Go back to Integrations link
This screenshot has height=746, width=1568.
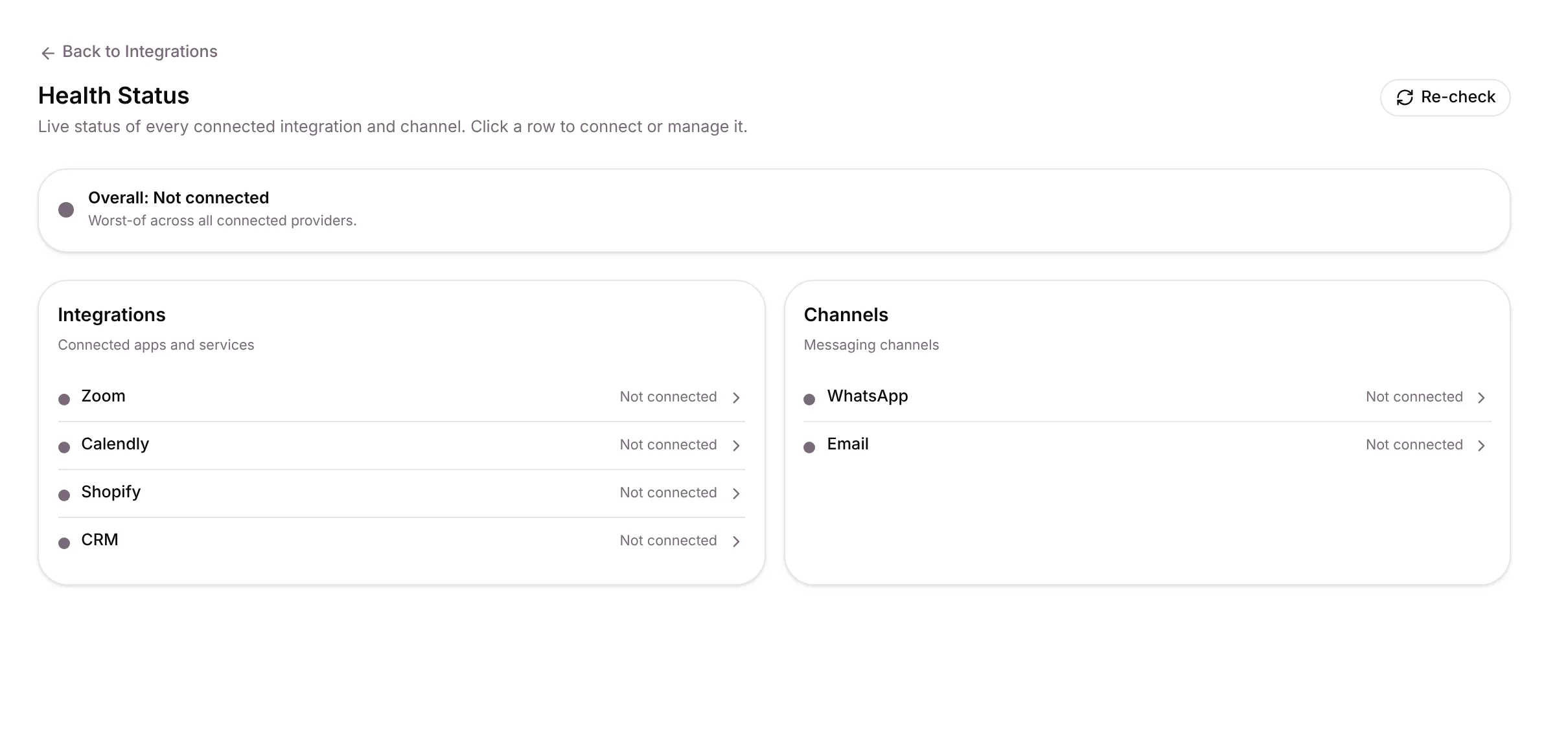pos(129,52)
